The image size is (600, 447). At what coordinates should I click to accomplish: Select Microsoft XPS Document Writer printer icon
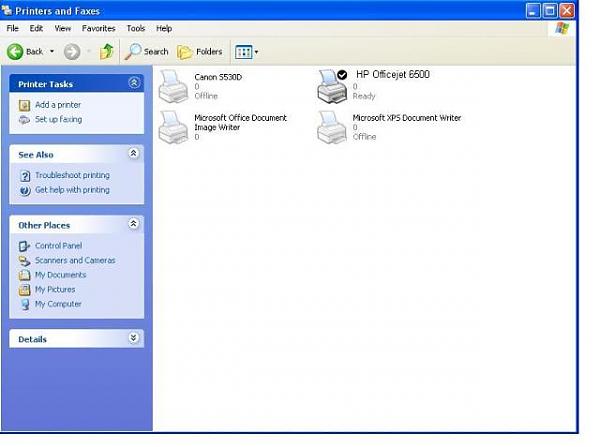(332, 128)
